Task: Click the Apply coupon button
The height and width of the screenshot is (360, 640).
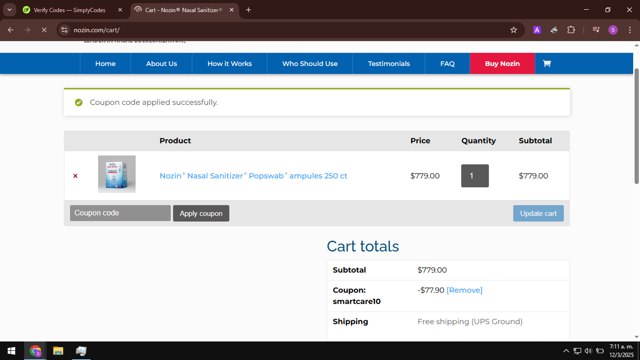Action: 201,213
